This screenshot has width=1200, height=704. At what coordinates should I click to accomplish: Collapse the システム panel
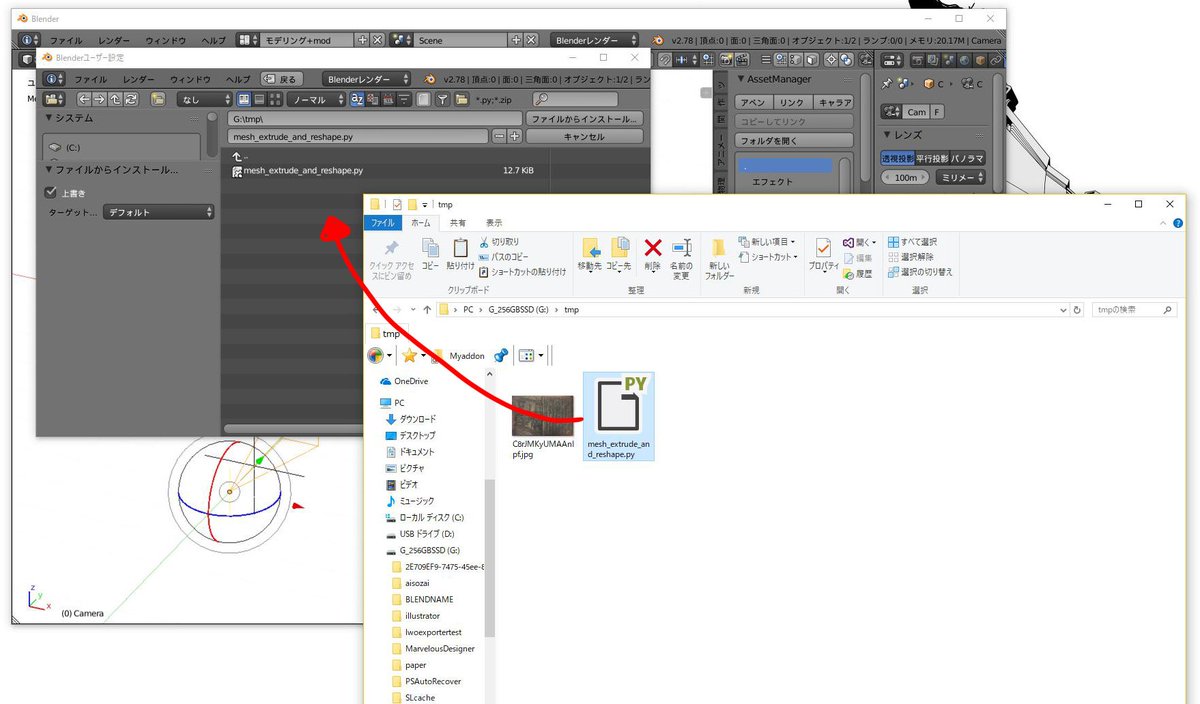pos(48,118)
